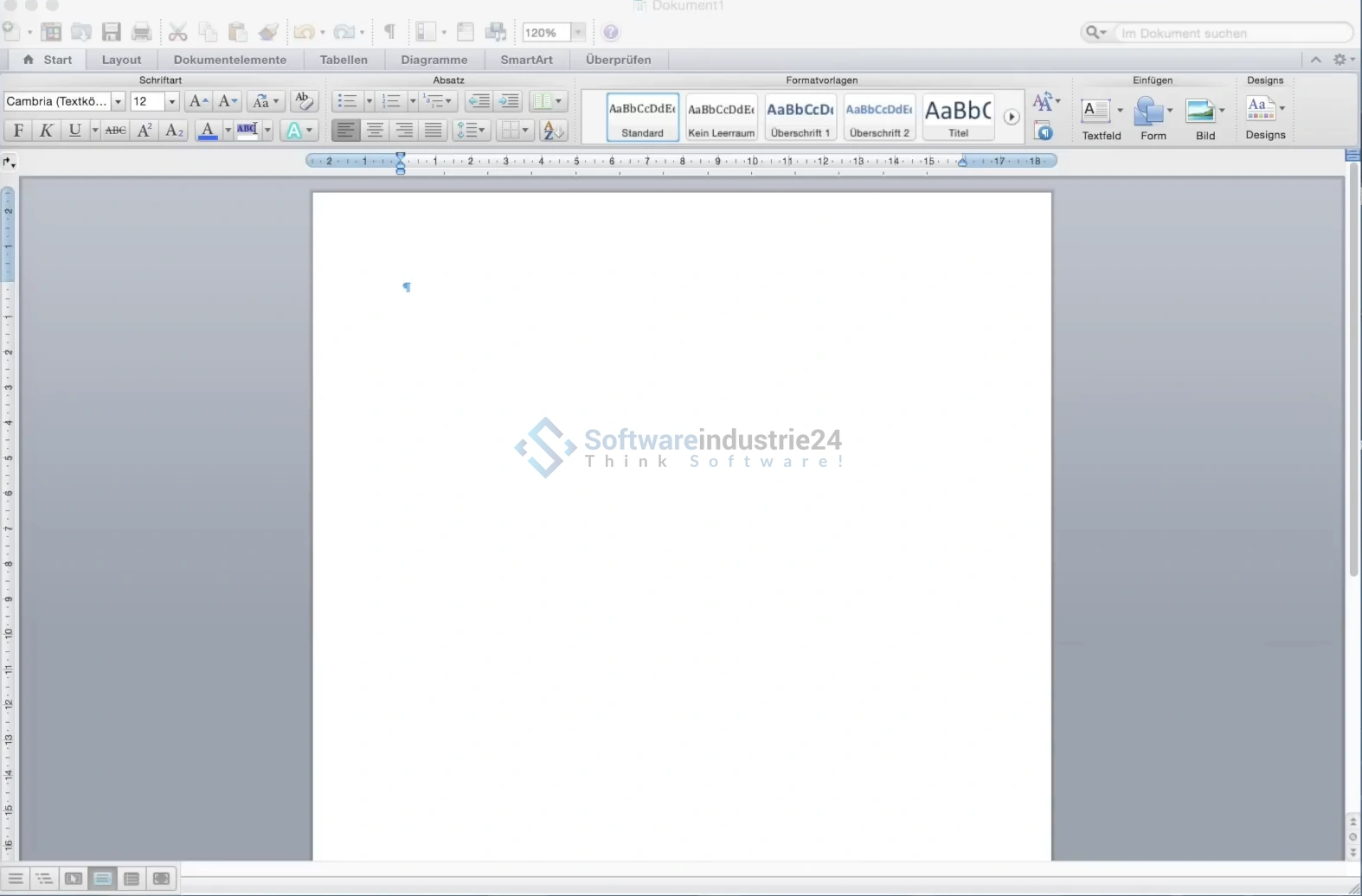Apply the Titel style
Screen dimensions: 1362x896
(x=958, y=117)
